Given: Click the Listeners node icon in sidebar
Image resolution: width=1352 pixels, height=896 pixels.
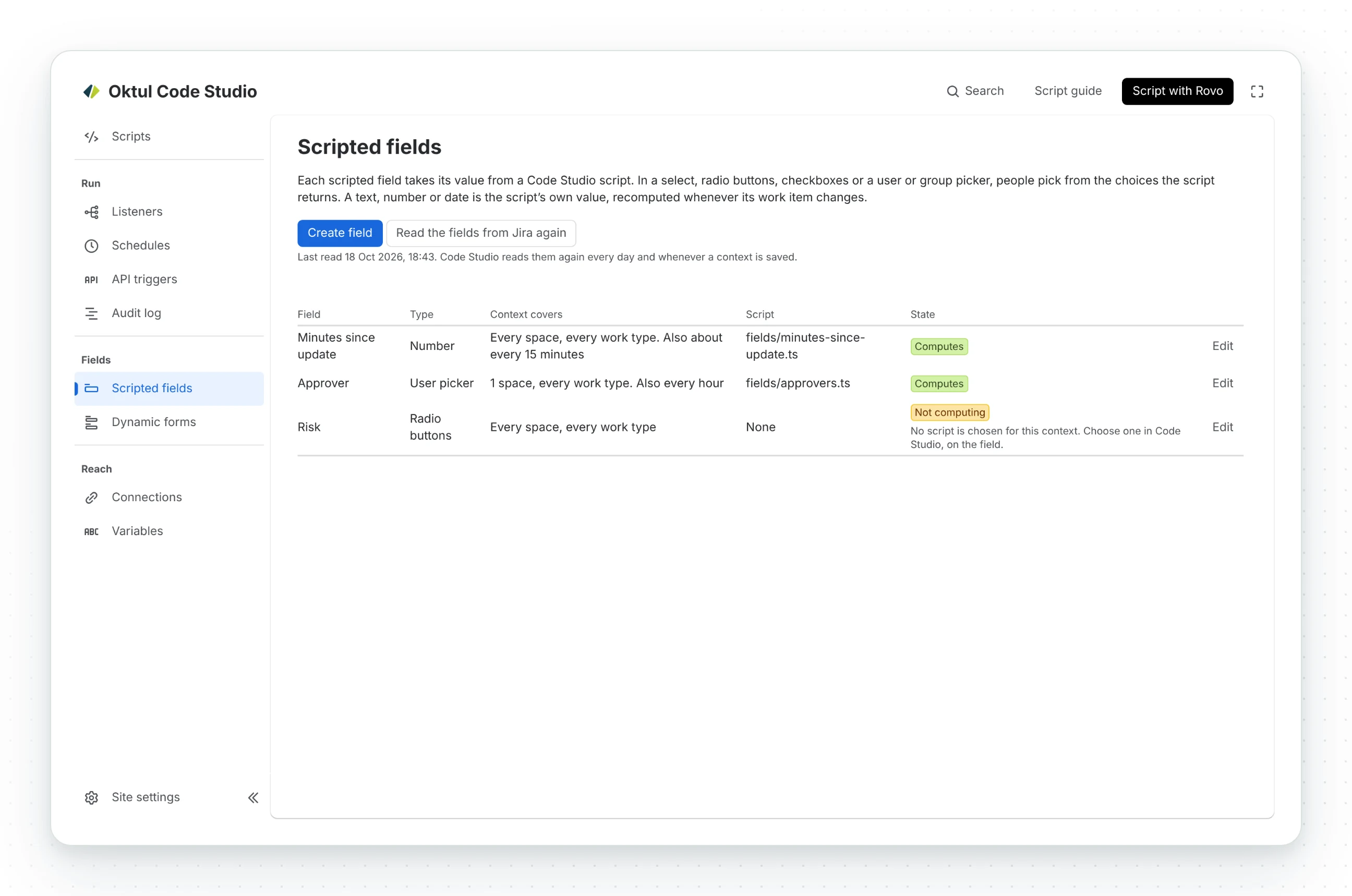Looking at the screenshot, I should point(91,212).
